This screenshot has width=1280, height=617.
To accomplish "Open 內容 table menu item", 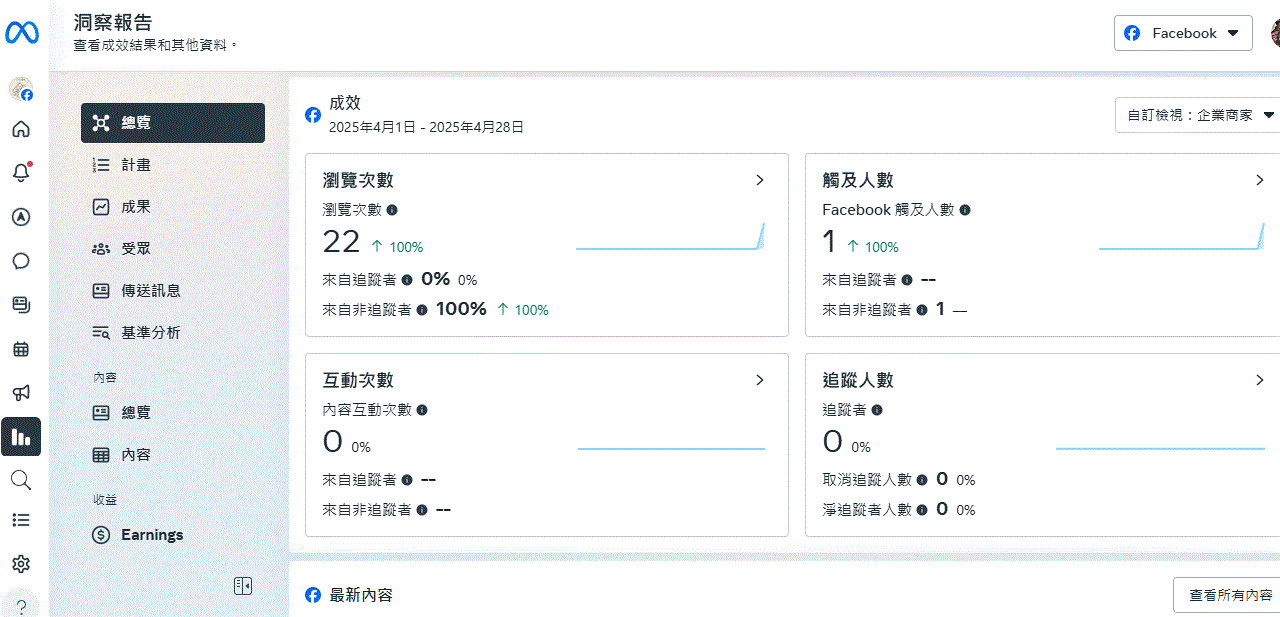I will [173, 455].
